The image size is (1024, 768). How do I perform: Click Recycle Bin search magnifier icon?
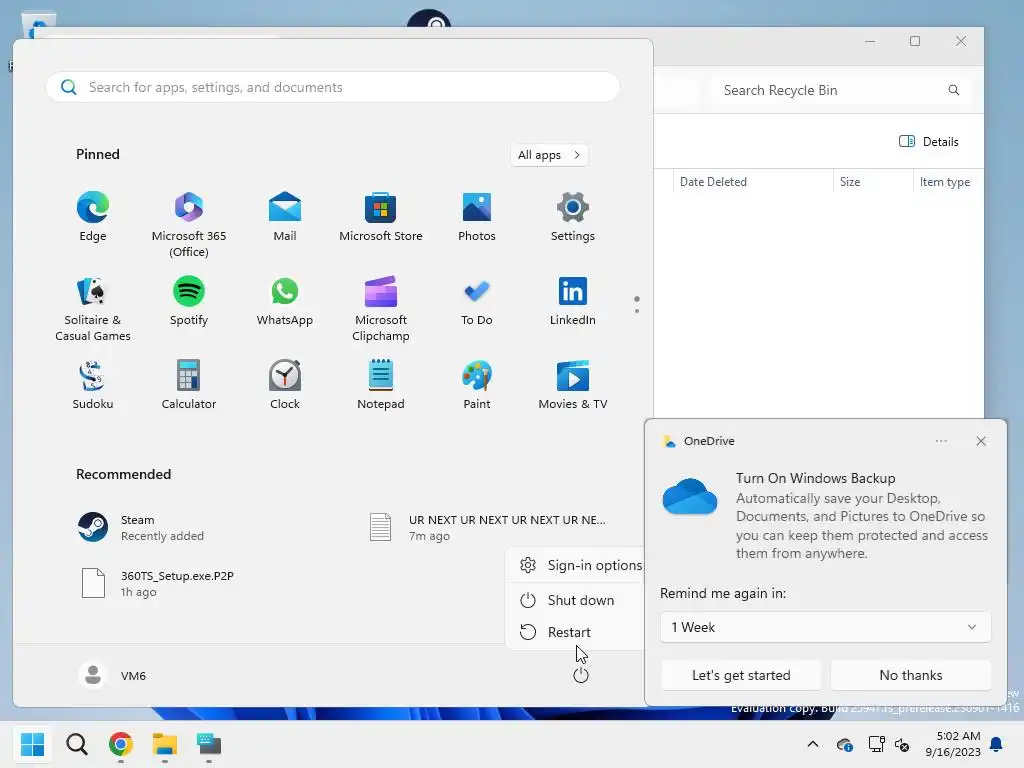(x=953, y=90)
